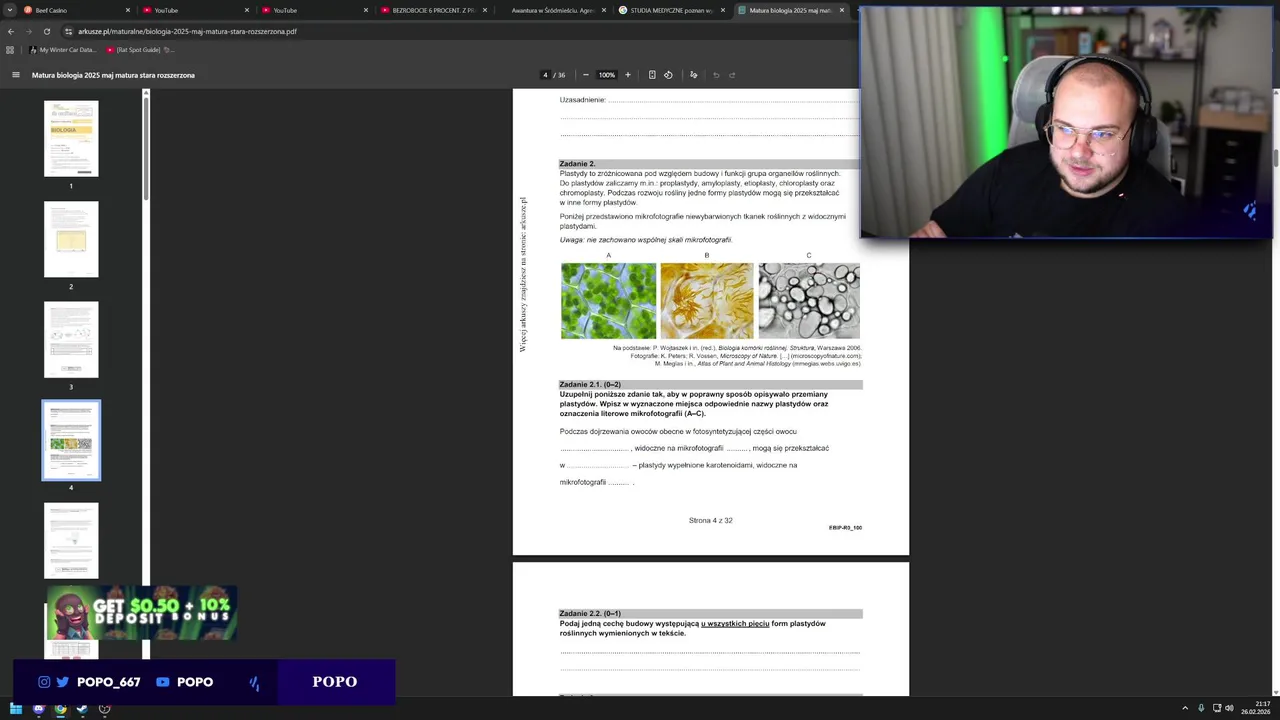Click the 'Uzasadnienie:' label text
The height and width of the screenshot is (720, 1280).
582,100
